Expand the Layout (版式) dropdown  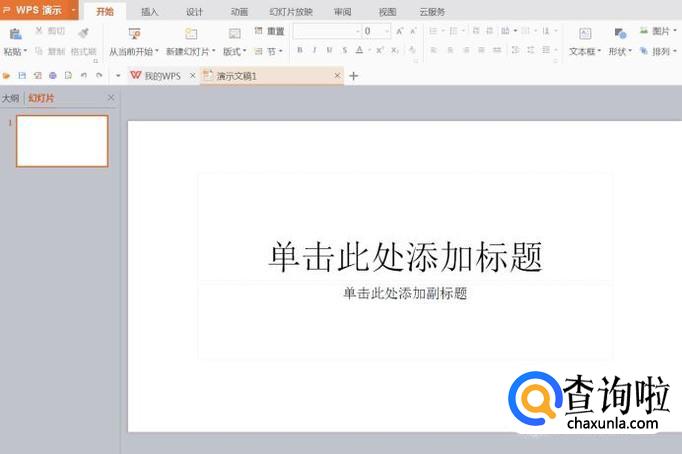(235, 51)
